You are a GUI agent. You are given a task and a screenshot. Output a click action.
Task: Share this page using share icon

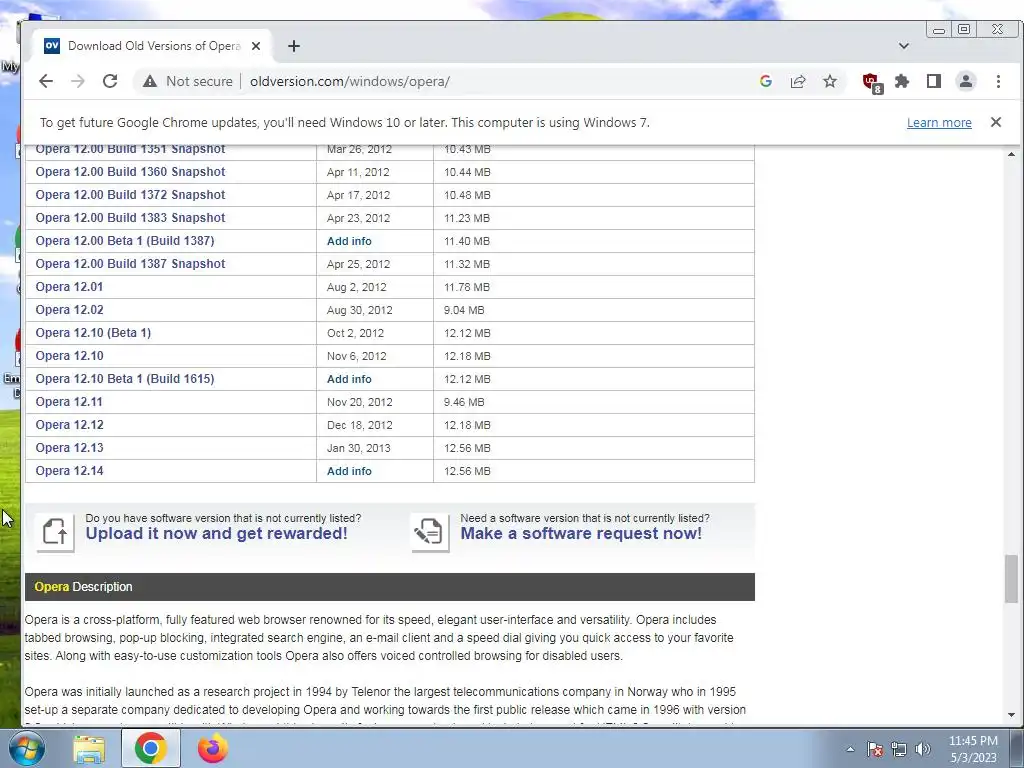pos(797,81)
